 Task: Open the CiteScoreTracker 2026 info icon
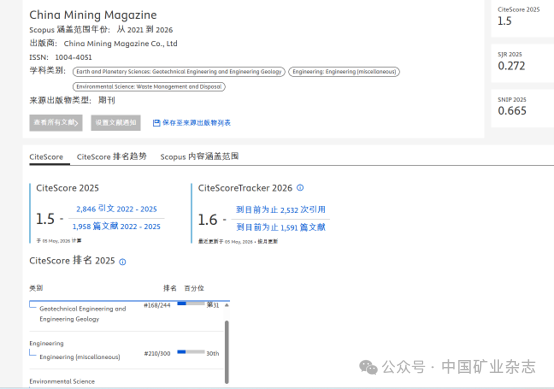[300, 188]
